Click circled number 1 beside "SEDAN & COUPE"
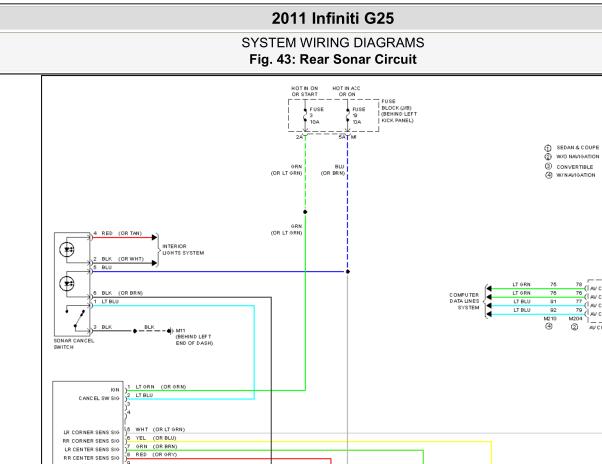Screen dimensions: 602x464 click(x=548, y=148)
